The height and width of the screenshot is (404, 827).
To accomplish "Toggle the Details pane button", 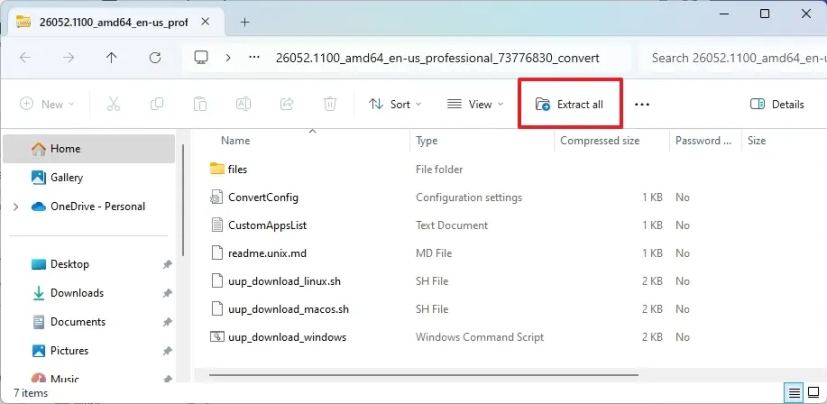I will click(x=777, y=104).
